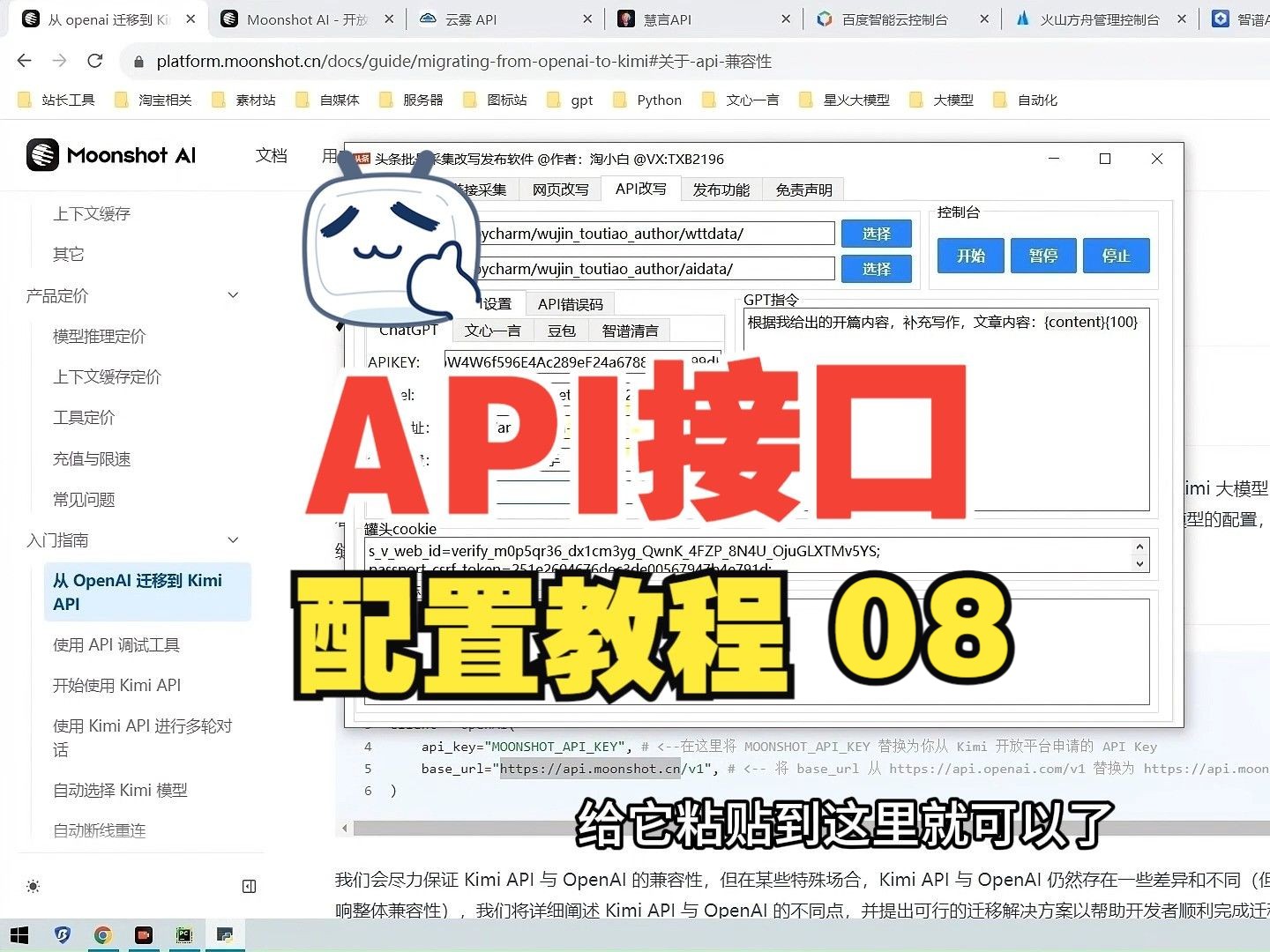This screenshot has height=952, width=1270.
Task: Open the 文档 link in Moonshot header
Action: (272, 156)
